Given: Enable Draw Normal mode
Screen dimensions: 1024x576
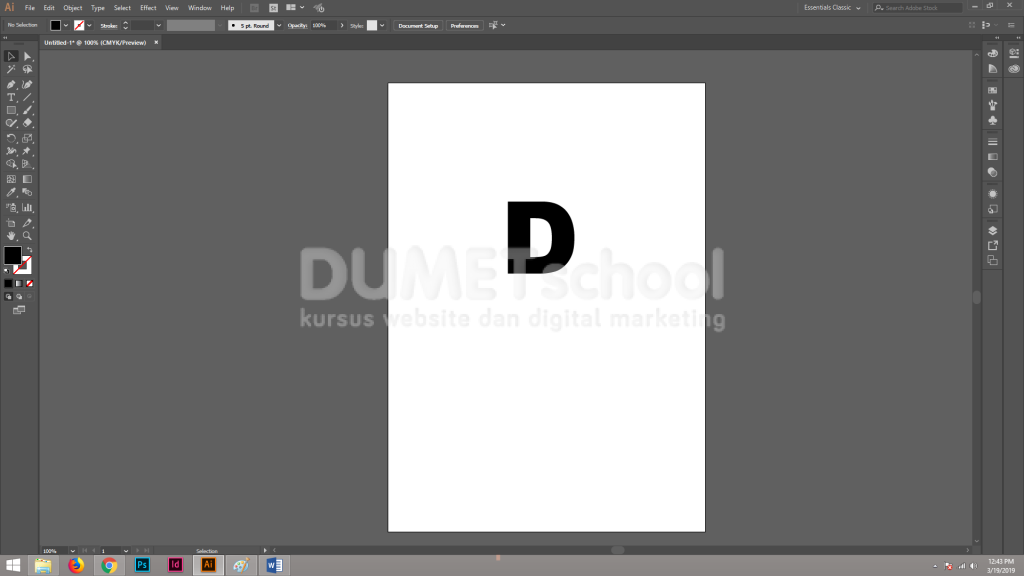Looking at the screenshot, I should click(8, 296).
